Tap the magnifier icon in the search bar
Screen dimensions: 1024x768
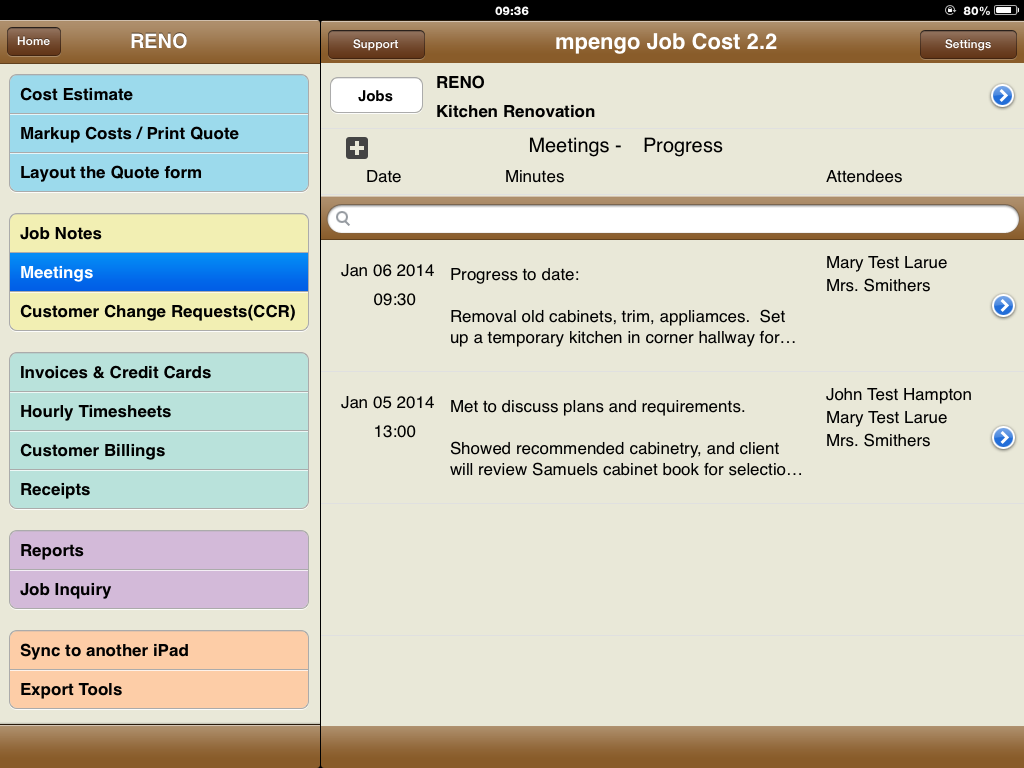(343, 219)
